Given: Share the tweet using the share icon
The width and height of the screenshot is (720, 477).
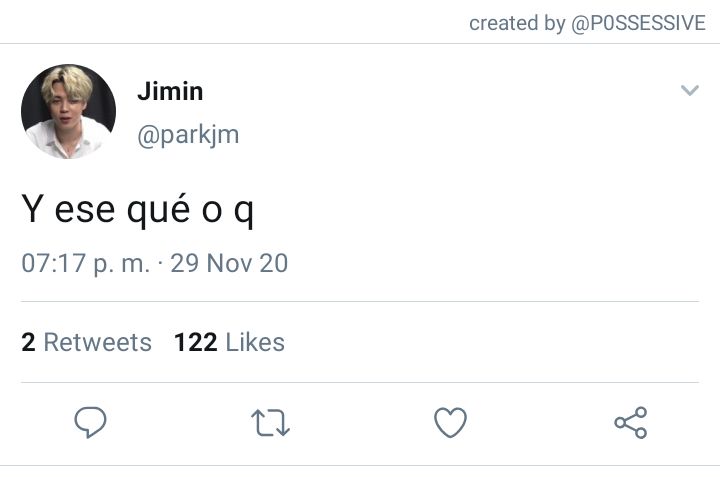Looking at the screenshot, I should tap(631, 422).
